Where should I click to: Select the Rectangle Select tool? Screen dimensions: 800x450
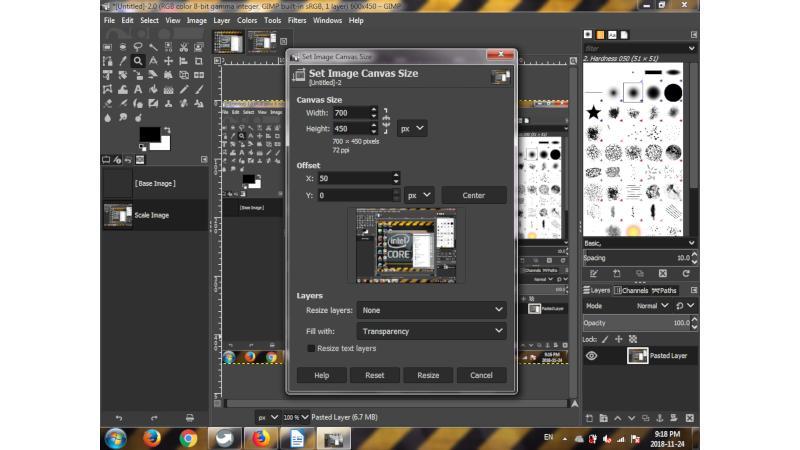point(107,47)
